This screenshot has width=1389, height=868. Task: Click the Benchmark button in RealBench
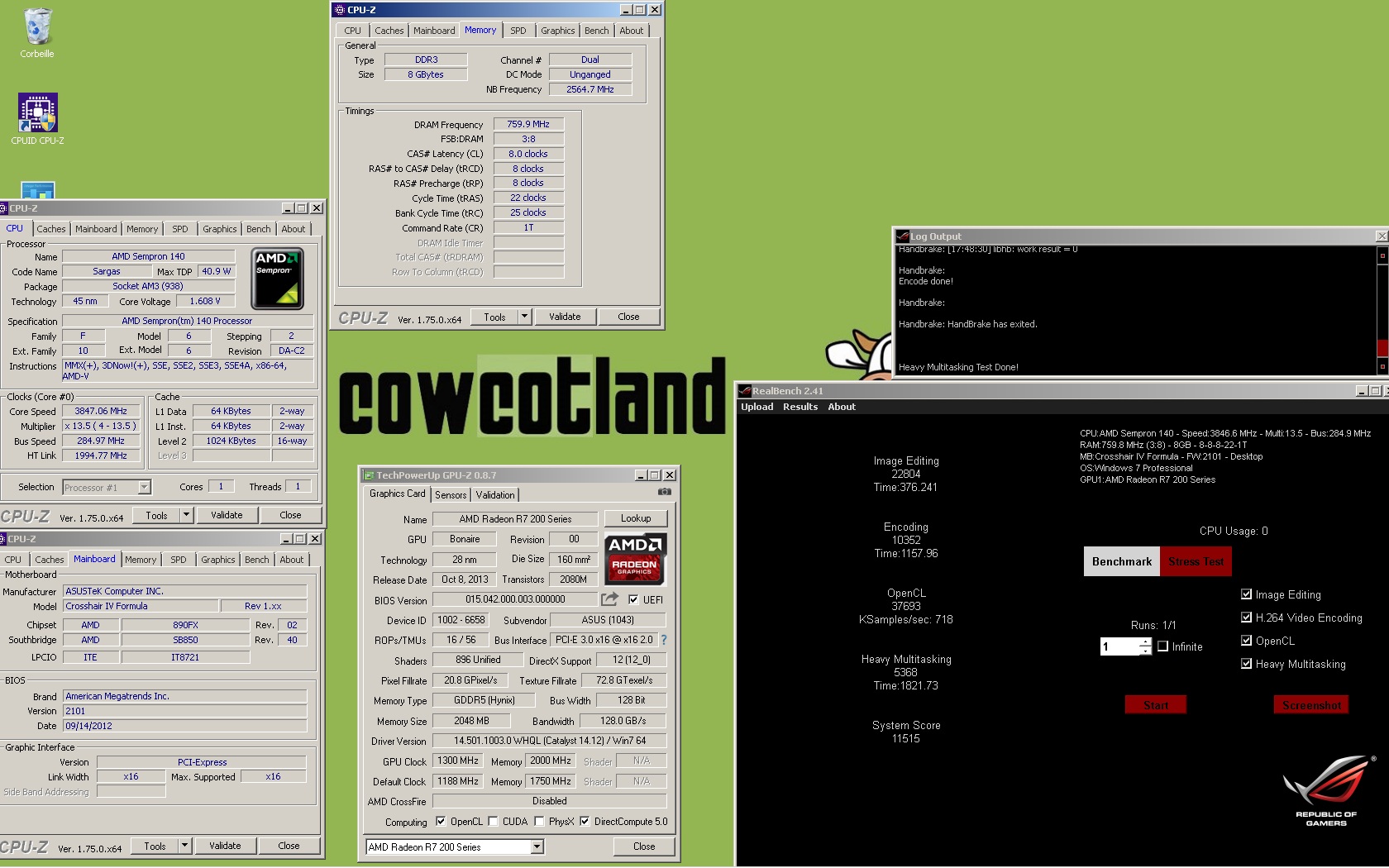tap(1122, 561)
